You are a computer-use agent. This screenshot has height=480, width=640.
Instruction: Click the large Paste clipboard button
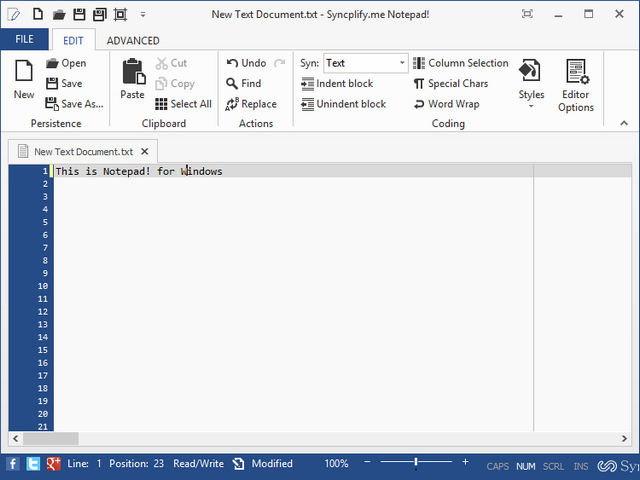[133, 79]
